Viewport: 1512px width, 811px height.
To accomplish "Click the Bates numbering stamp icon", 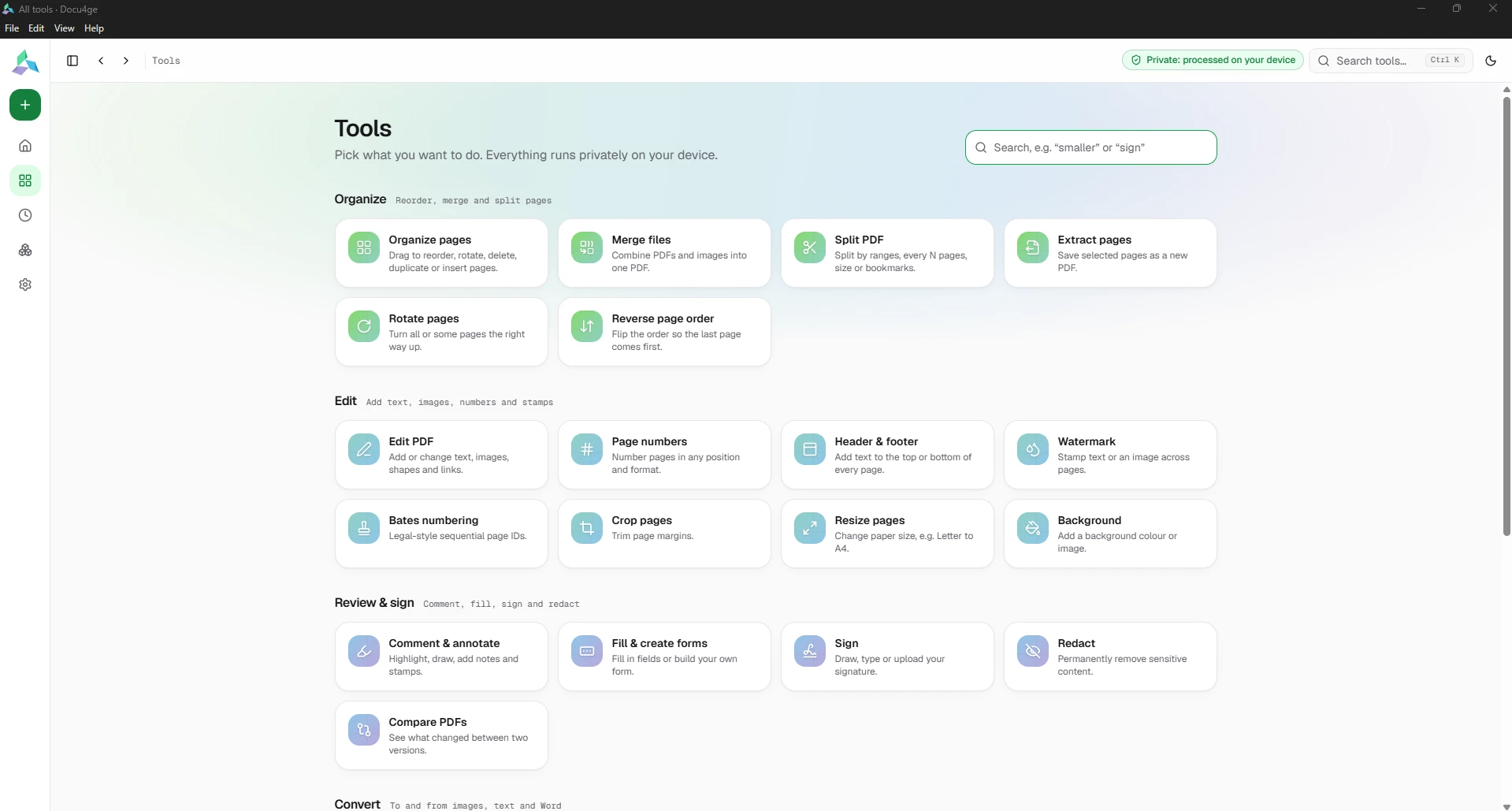I will pyautogui.click(x=364, y=528).
